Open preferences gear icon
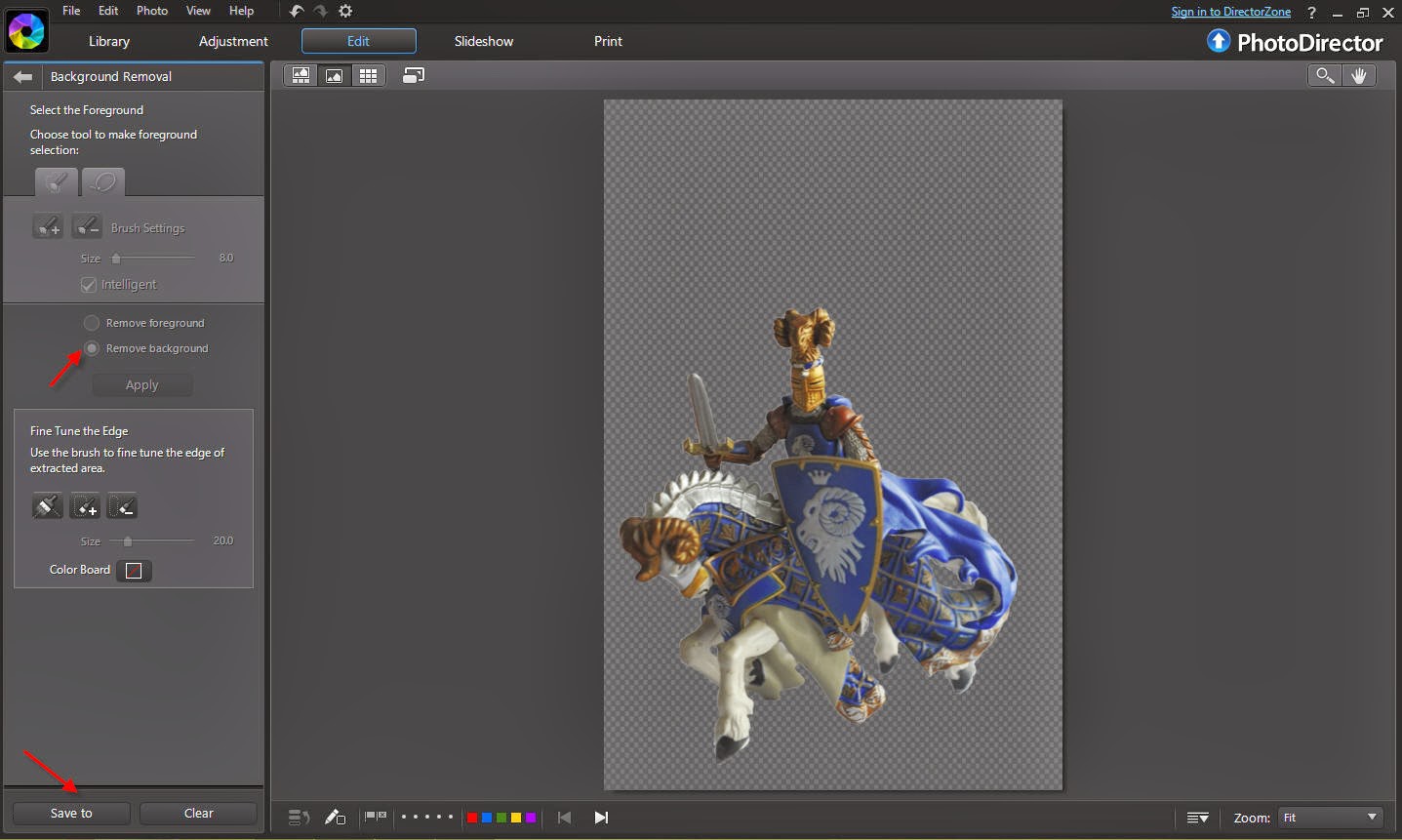1402x840 pixels. 345,11
